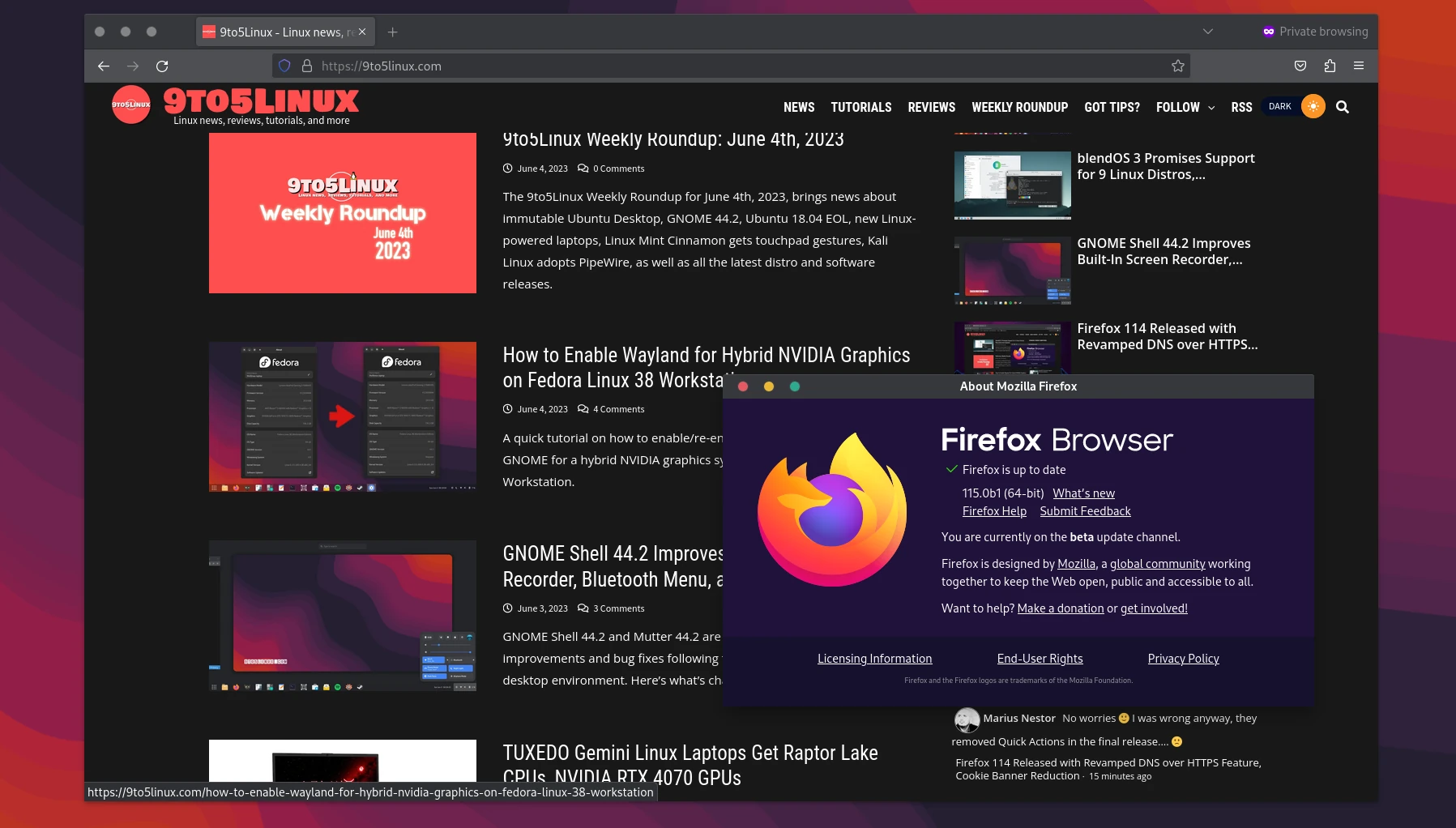The image size is (1456, 828).
Task: Click the sun icon on the theme slider
Action: (1313, 105)
